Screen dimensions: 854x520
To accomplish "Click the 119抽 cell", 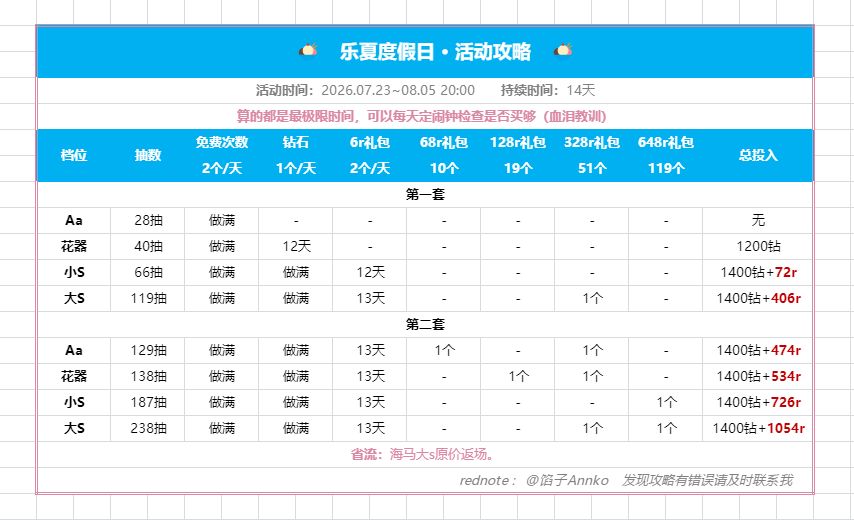I will (x=148, y=298).
